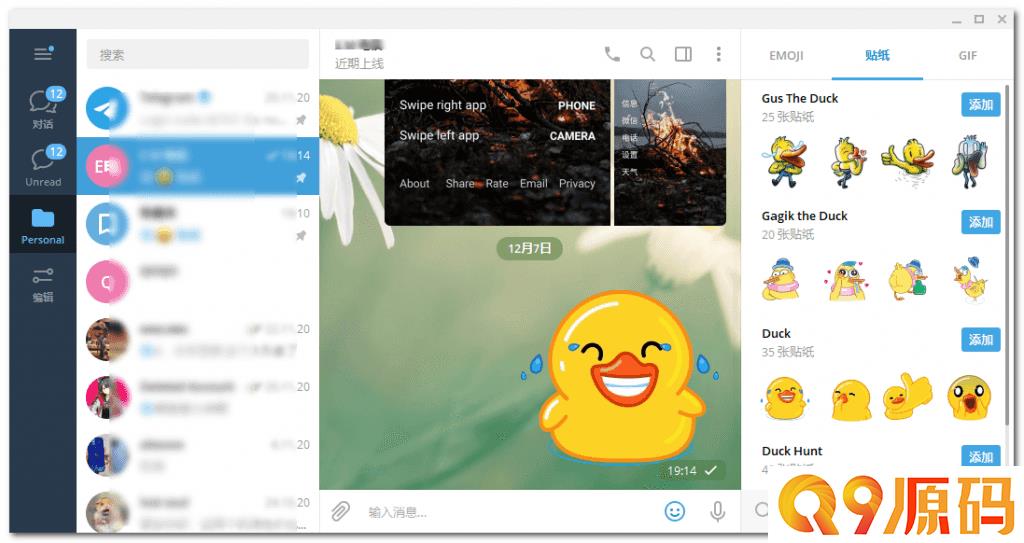Toggle the right side panel icon

[x=683, y=54]
